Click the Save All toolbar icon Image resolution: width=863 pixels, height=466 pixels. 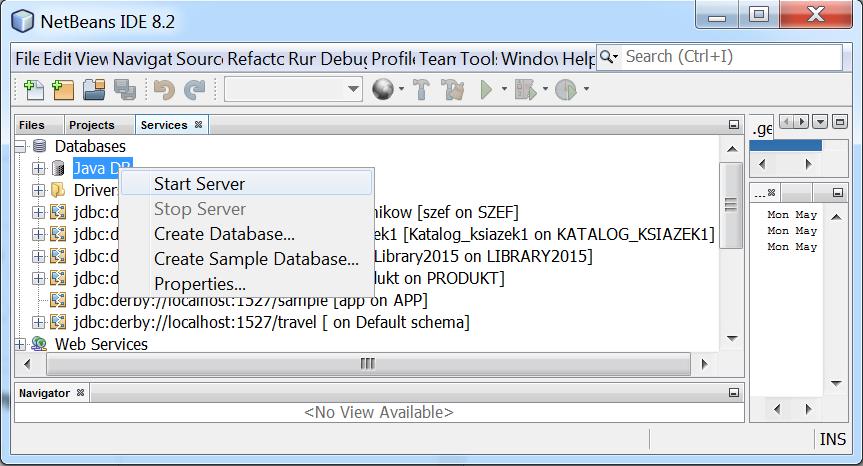click(125, 89)
